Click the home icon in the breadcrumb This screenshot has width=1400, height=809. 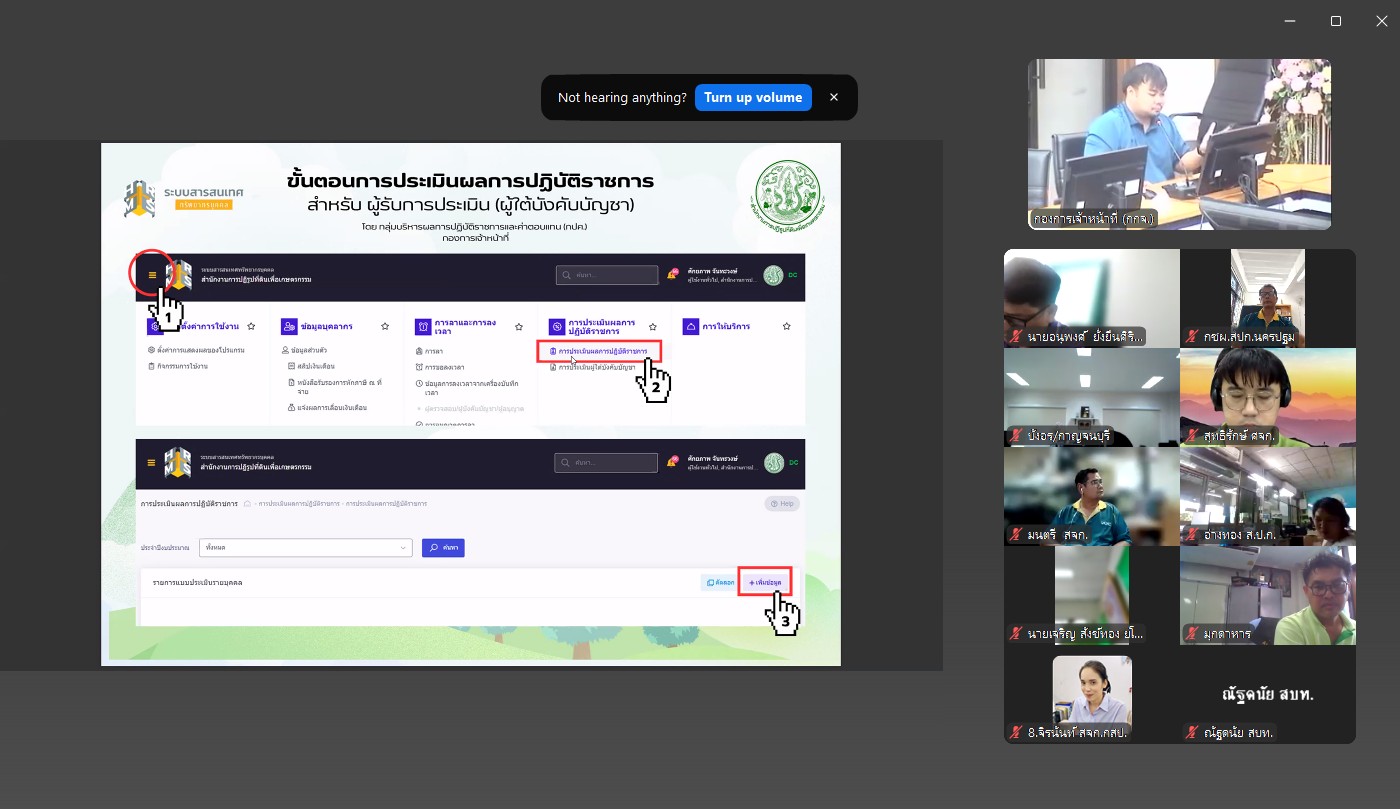click(x=247, y=503)
